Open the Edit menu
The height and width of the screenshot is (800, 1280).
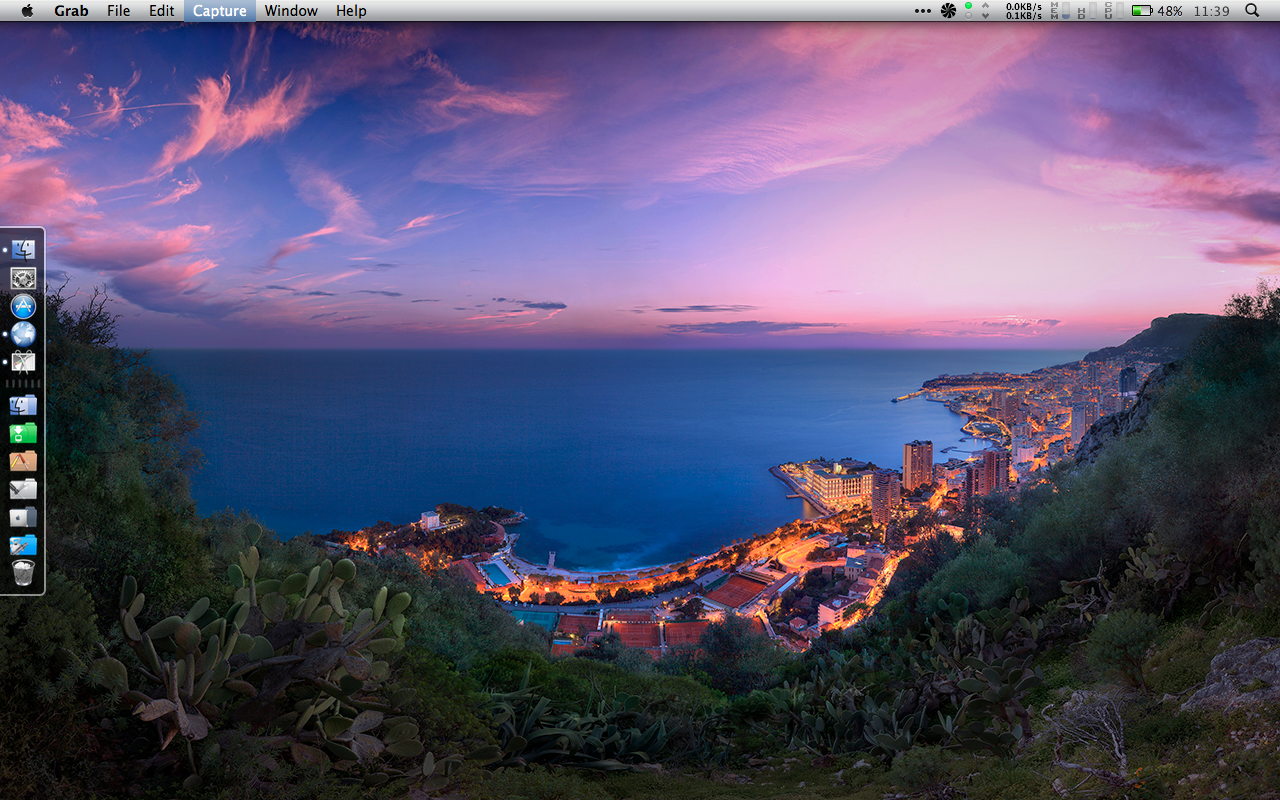[161, 11]
